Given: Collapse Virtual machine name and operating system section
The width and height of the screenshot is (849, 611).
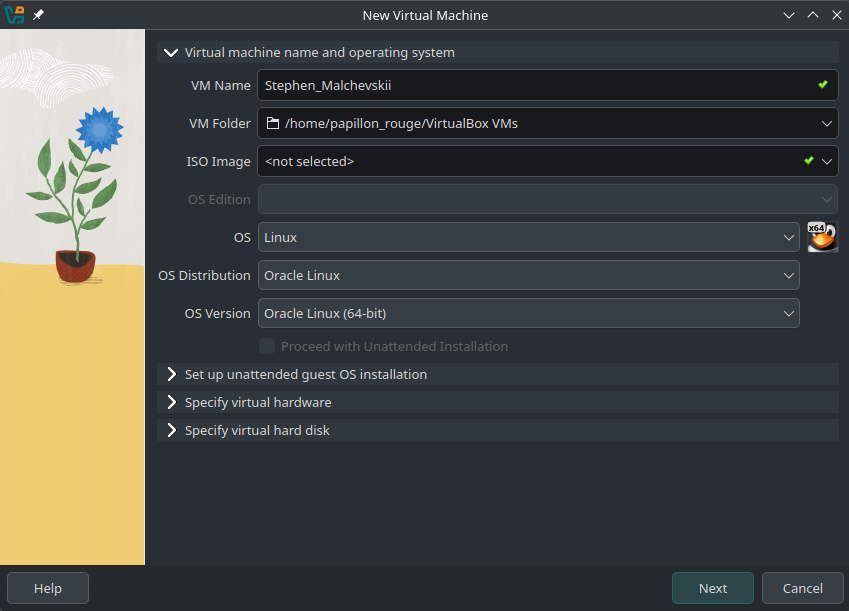Looking at the screenshot, I should pos(171,53).
